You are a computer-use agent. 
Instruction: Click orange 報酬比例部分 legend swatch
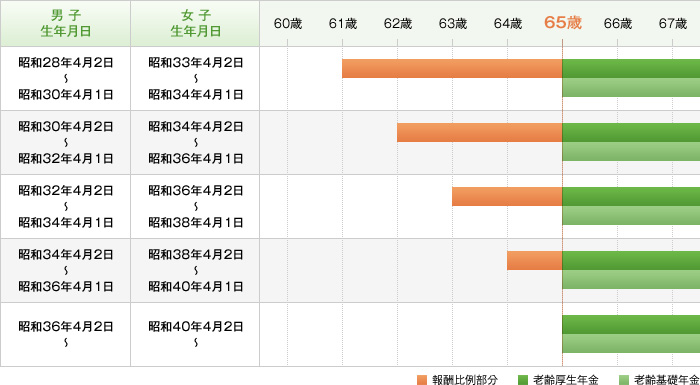pos(422,380)
